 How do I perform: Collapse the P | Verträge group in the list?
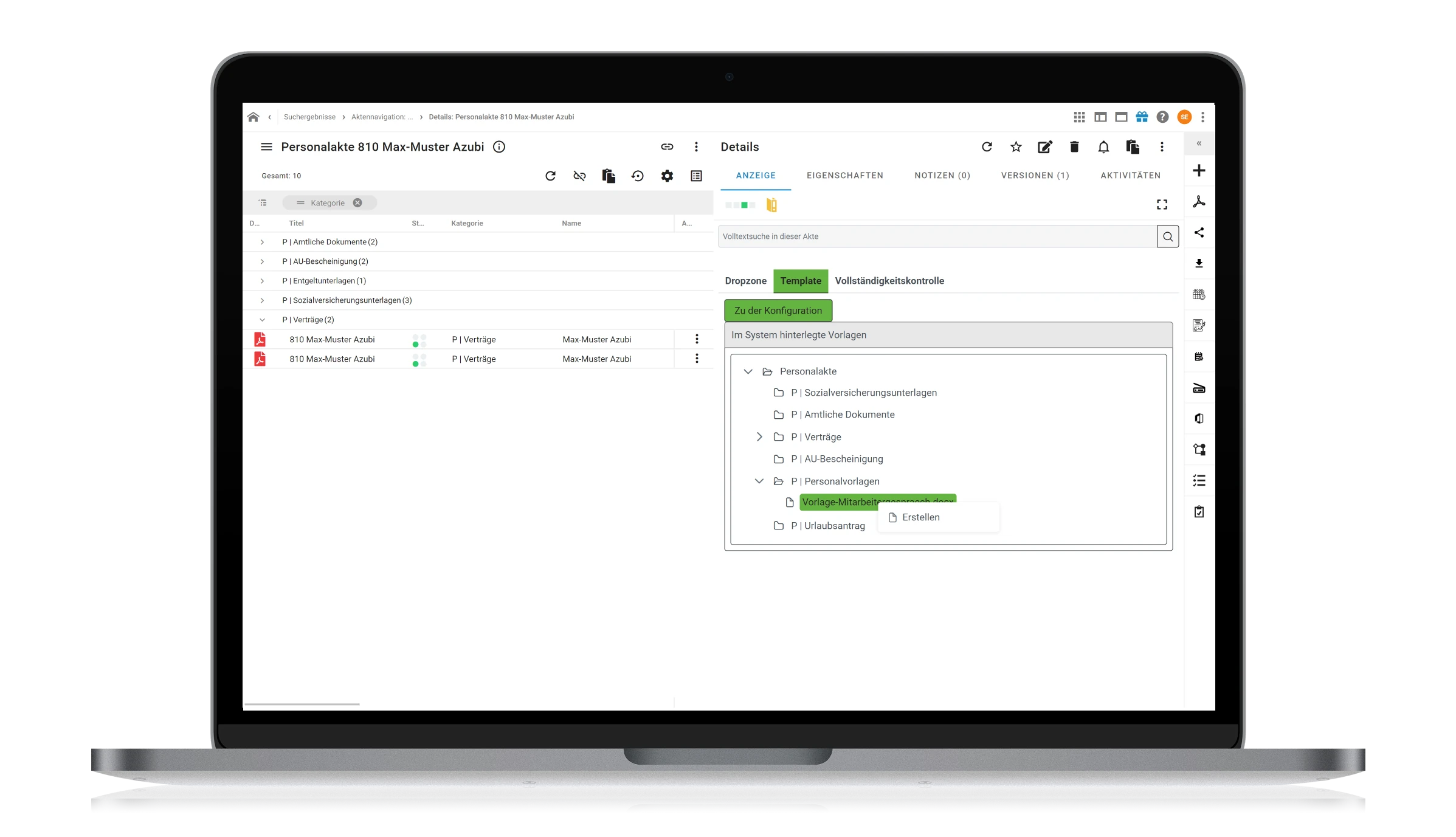click(262, 319)
